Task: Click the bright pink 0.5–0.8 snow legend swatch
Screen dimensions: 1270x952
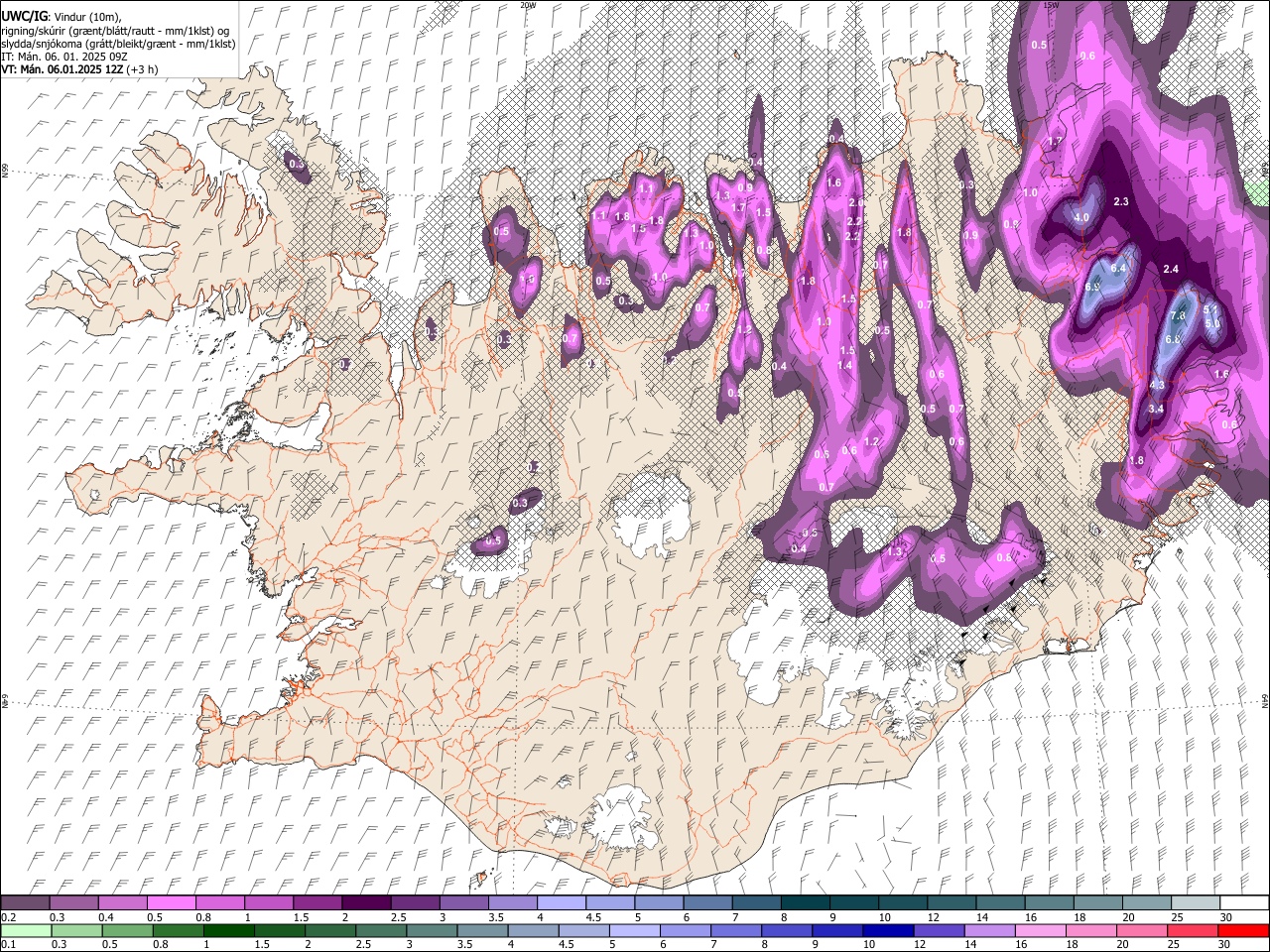Action: [171, 902]
